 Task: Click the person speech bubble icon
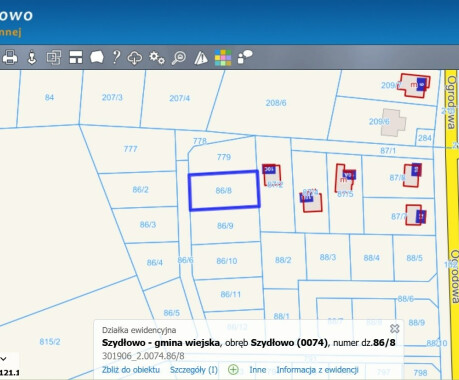pyautogui.click(x=245, y=57)
